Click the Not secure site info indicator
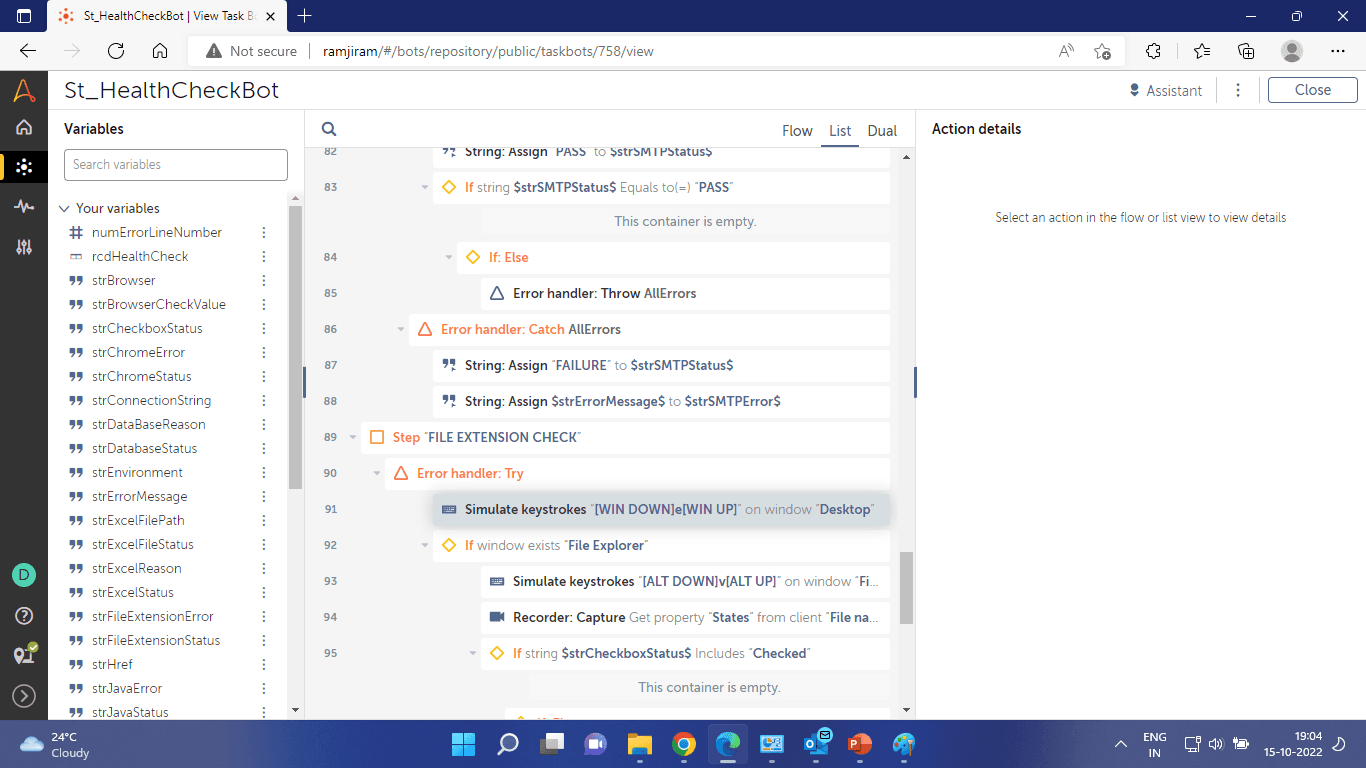The width and height of the screenshot is (1366, 768). click(x=251, y=51)
